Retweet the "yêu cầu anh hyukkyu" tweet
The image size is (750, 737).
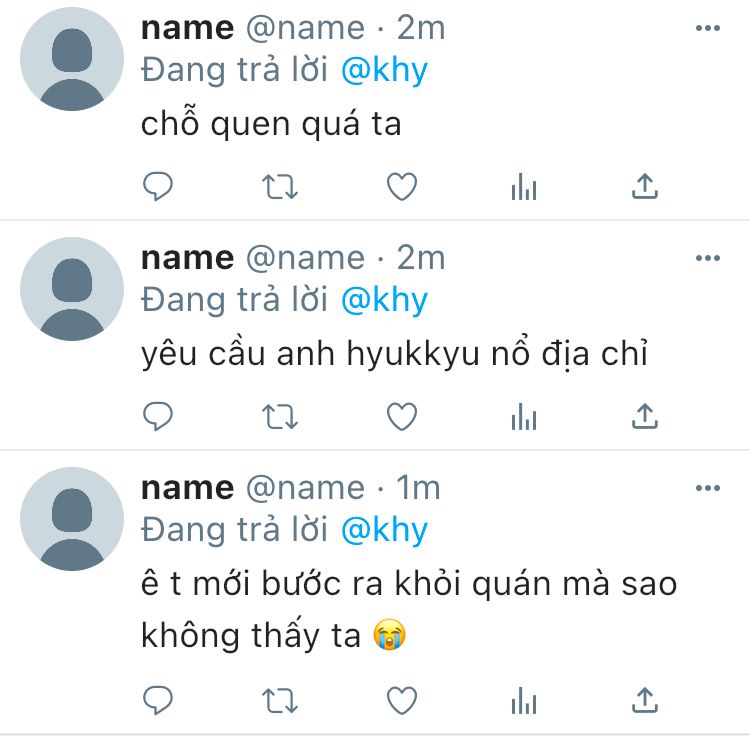pos(280,417)
